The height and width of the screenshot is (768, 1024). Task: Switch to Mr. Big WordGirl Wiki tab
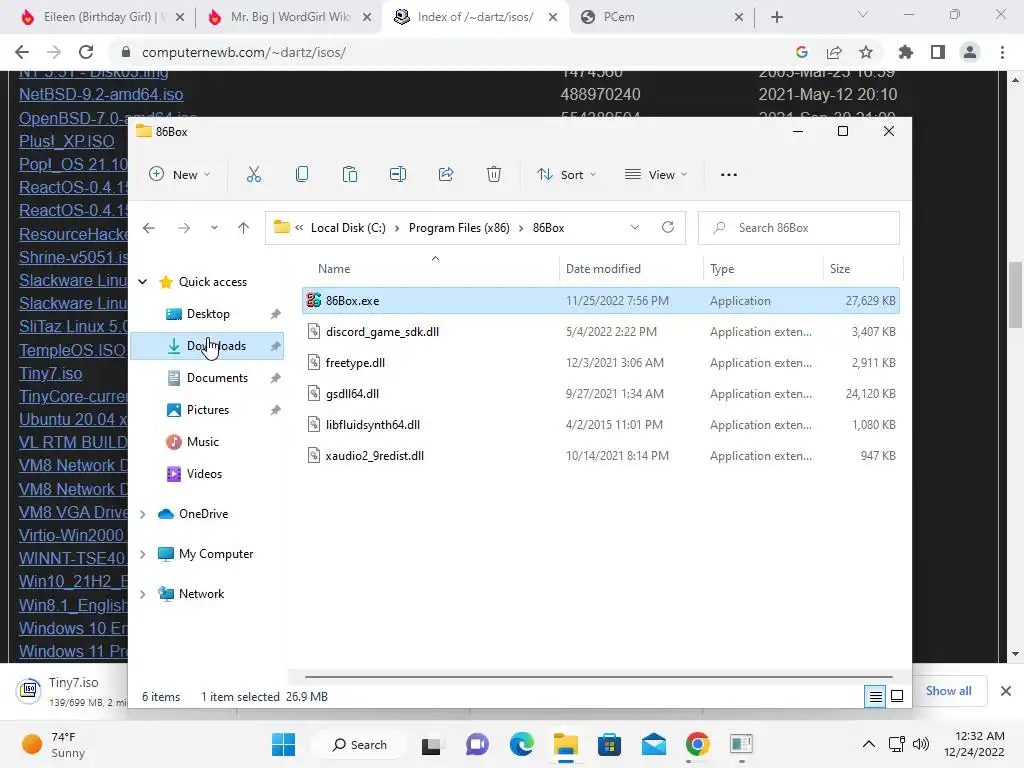click(x=290, y=17)
